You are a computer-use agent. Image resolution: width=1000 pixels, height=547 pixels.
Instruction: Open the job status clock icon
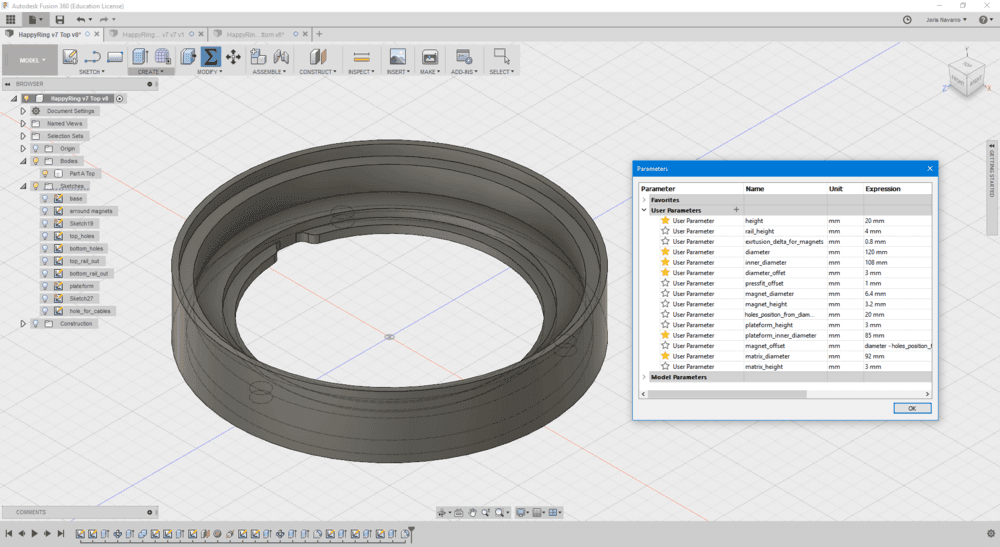[x=907, y=20]
